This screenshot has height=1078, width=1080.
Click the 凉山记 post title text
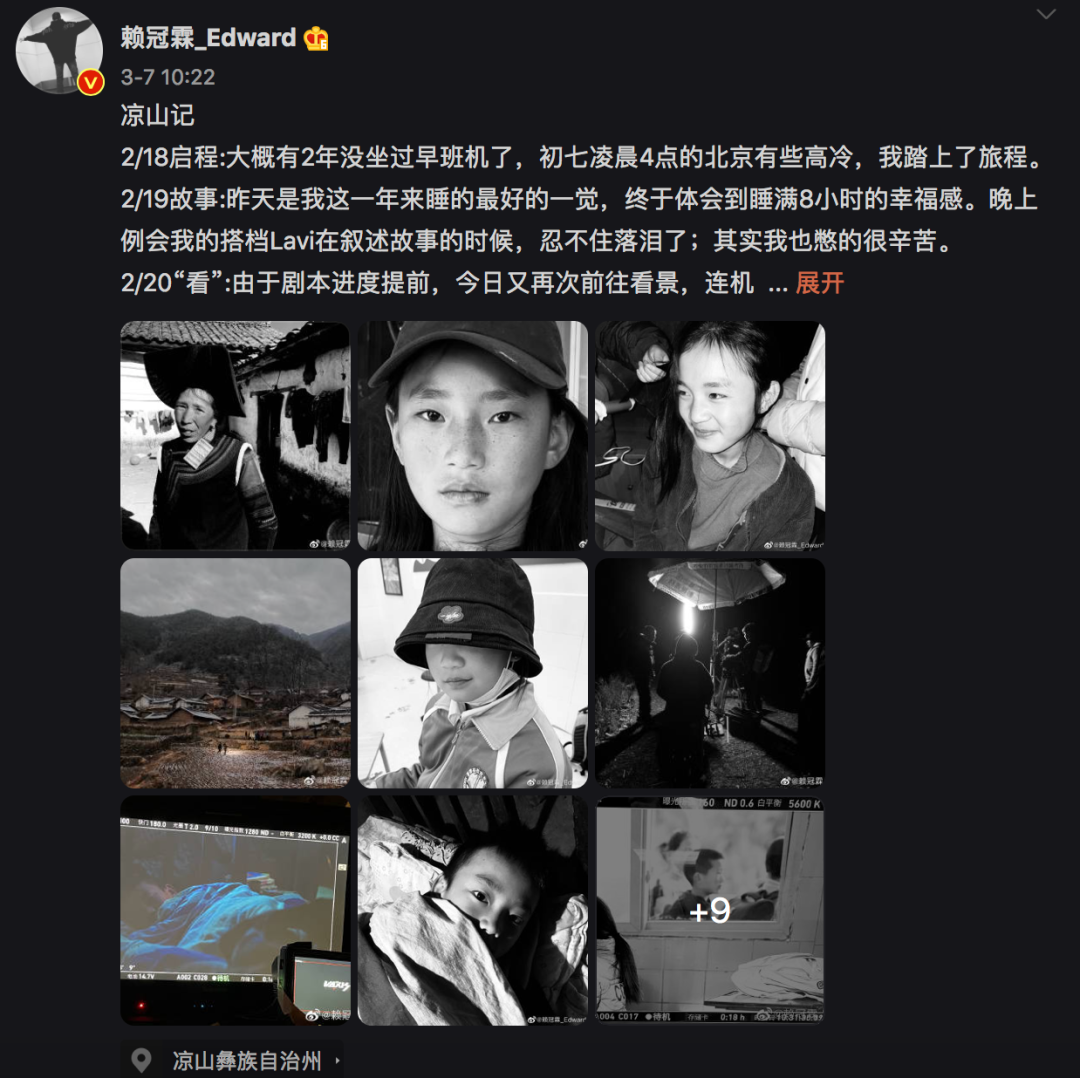click(158, 115)
